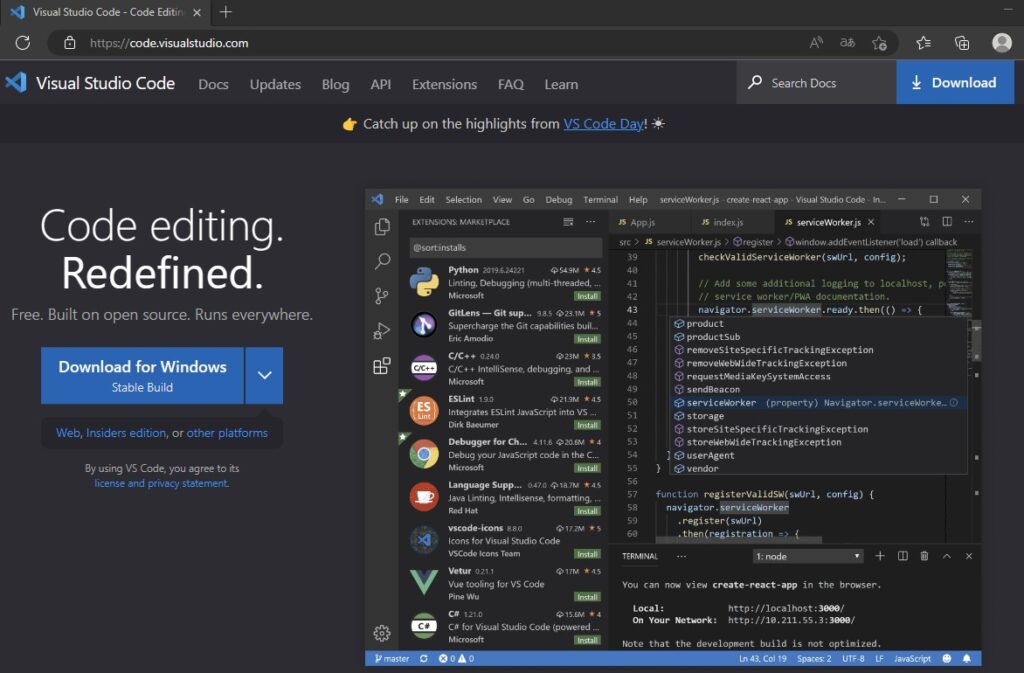Click the notifications bell in status bar
Image resolution: width=1024 pixels, height=673 pixels.
coord(967,658)
